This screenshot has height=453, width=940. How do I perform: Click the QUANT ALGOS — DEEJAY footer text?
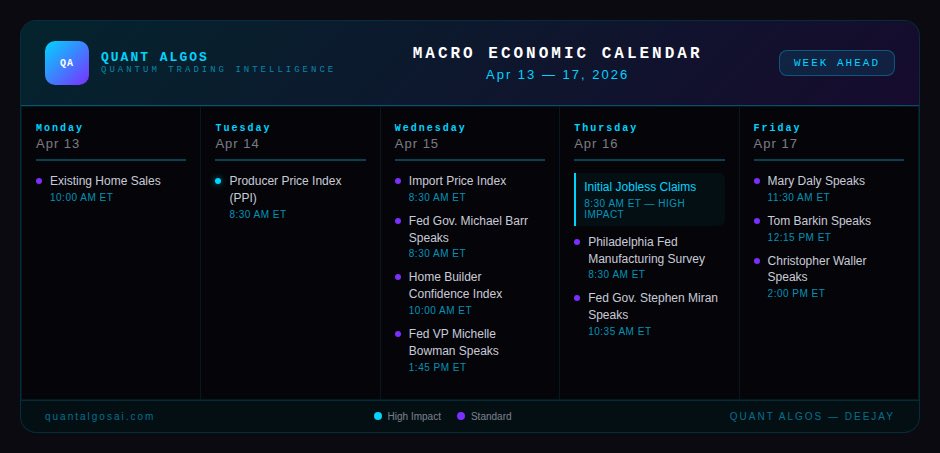click(812, 416)
